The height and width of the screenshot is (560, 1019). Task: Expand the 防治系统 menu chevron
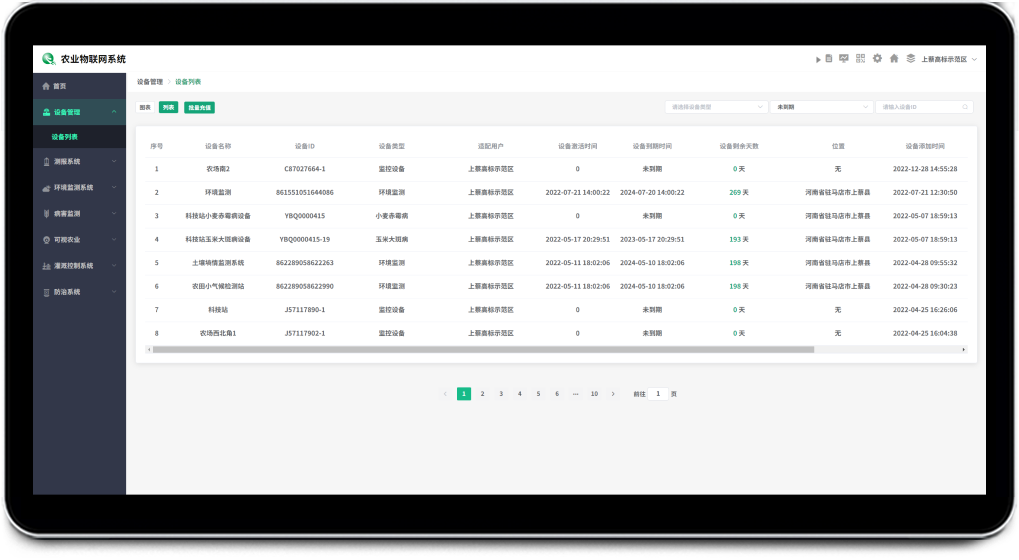[114, 292]
